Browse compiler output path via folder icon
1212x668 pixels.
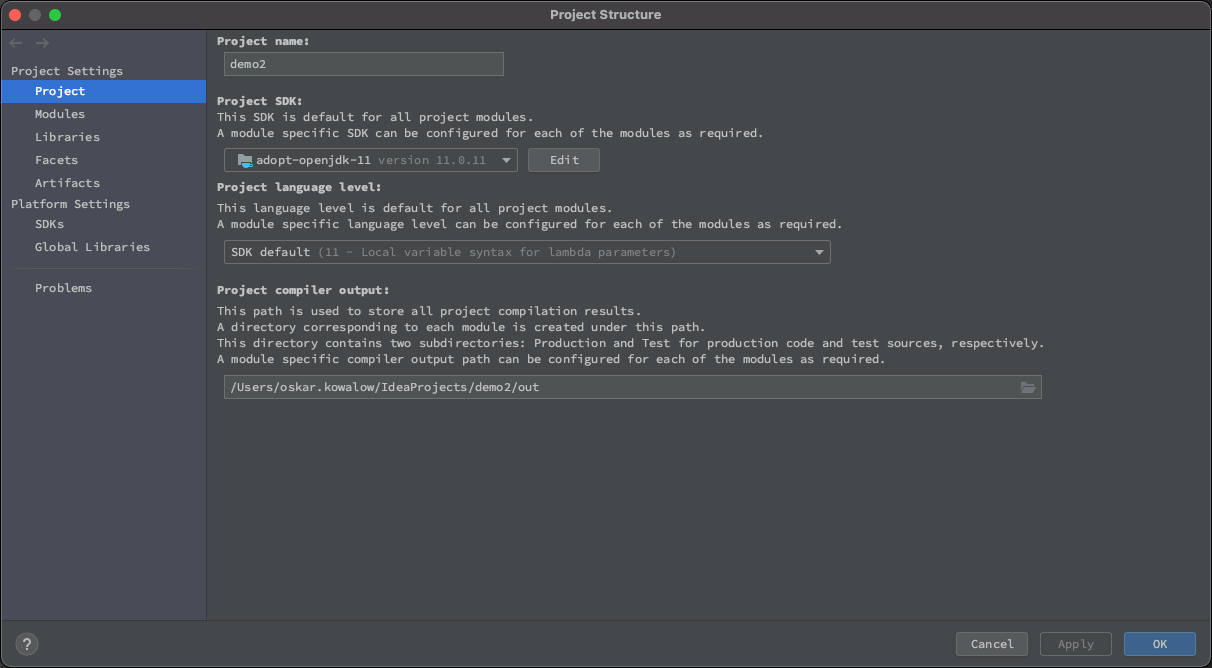[1028, 387]
